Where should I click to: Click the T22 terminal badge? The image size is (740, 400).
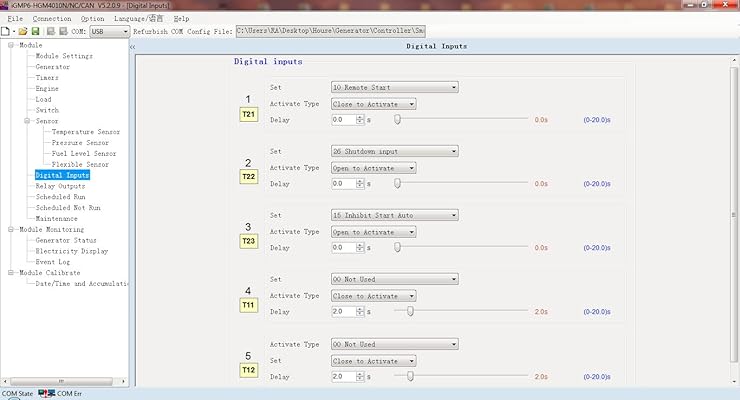[x=248, y=176]
